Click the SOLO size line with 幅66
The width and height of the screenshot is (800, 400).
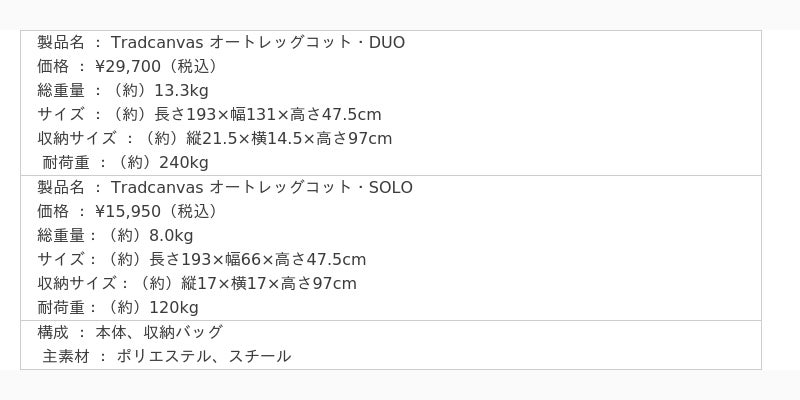pyautogui.click(x=239, y=259)
